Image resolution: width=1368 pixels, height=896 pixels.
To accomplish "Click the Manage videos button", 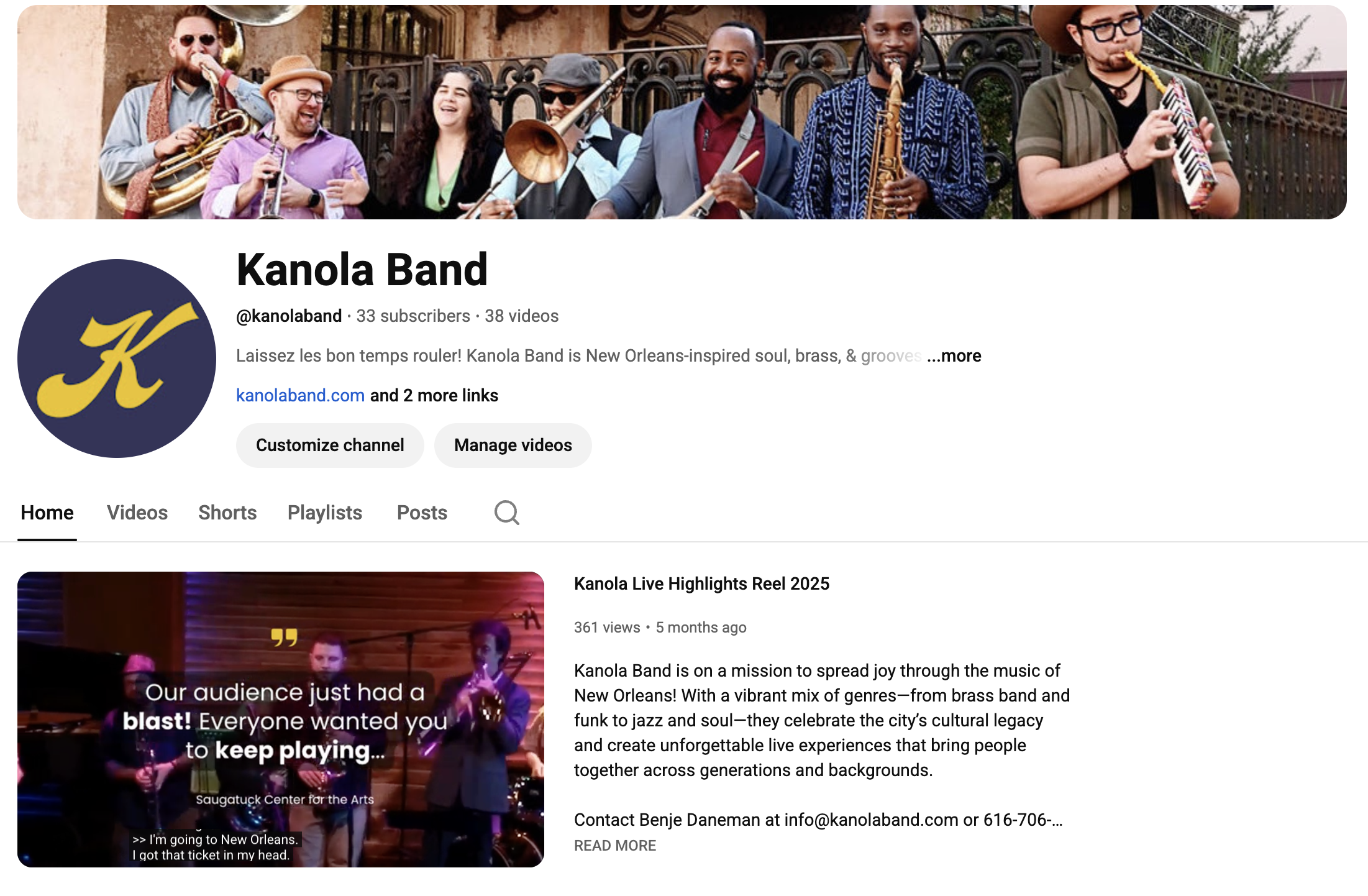I will 513,445.
